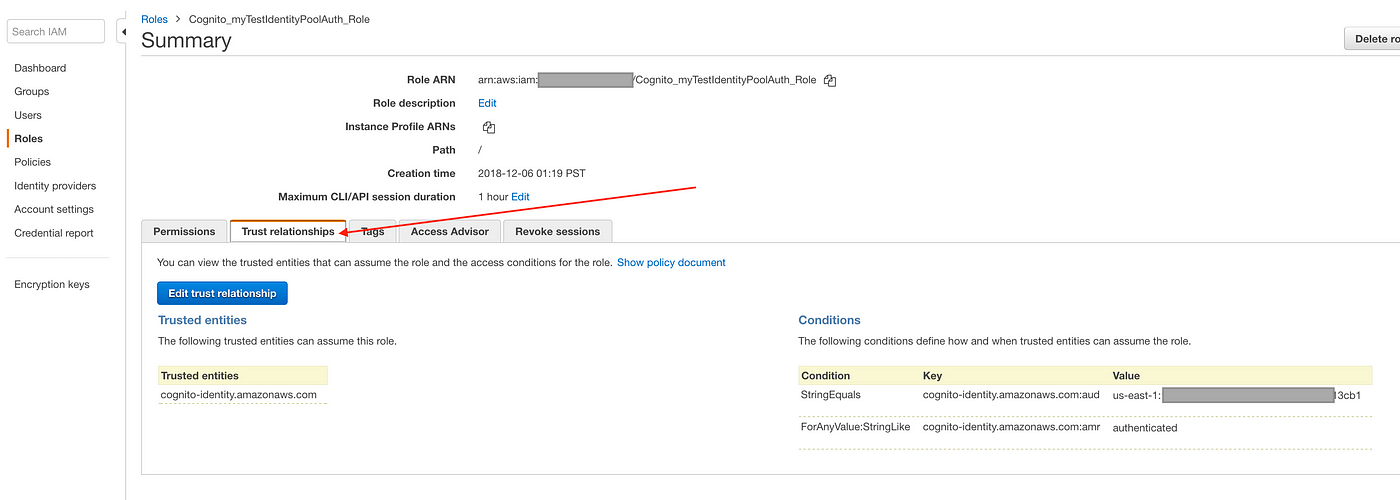The image size is (1400, 500).
Task: Open Encryption keys page
Action: pos(52,285)
